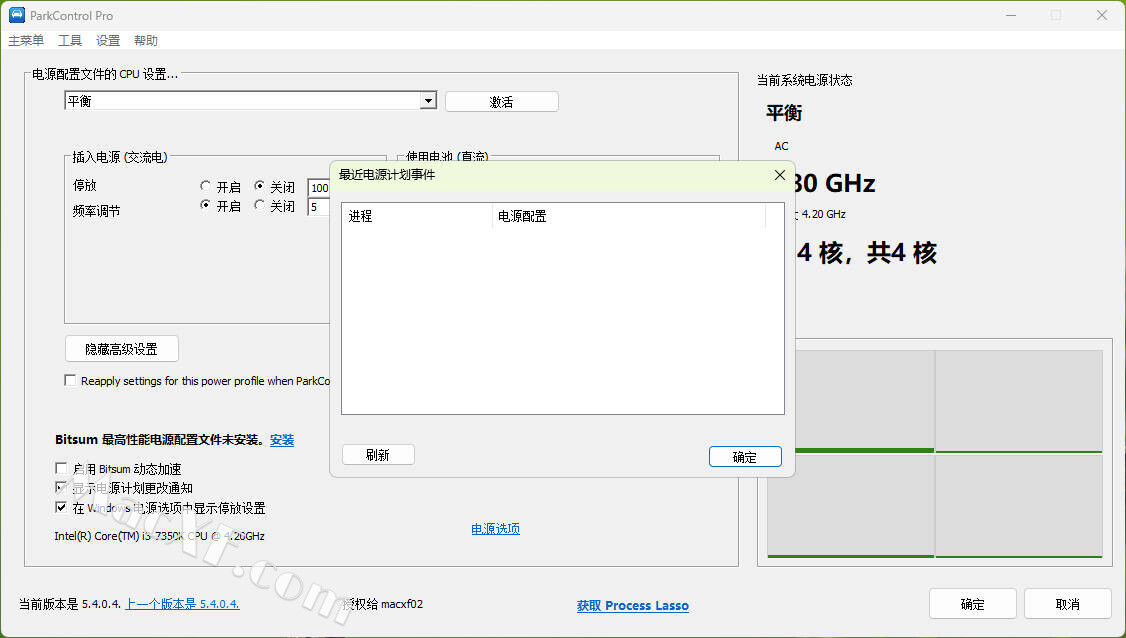Click the 进程 column header

417,216
